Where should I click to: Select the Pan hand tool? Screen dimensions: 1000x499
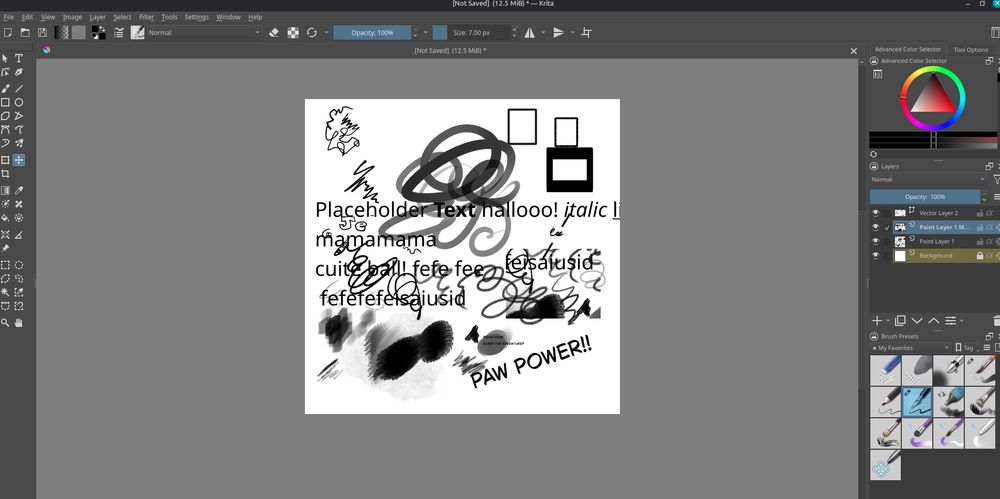tap(19, 323)
